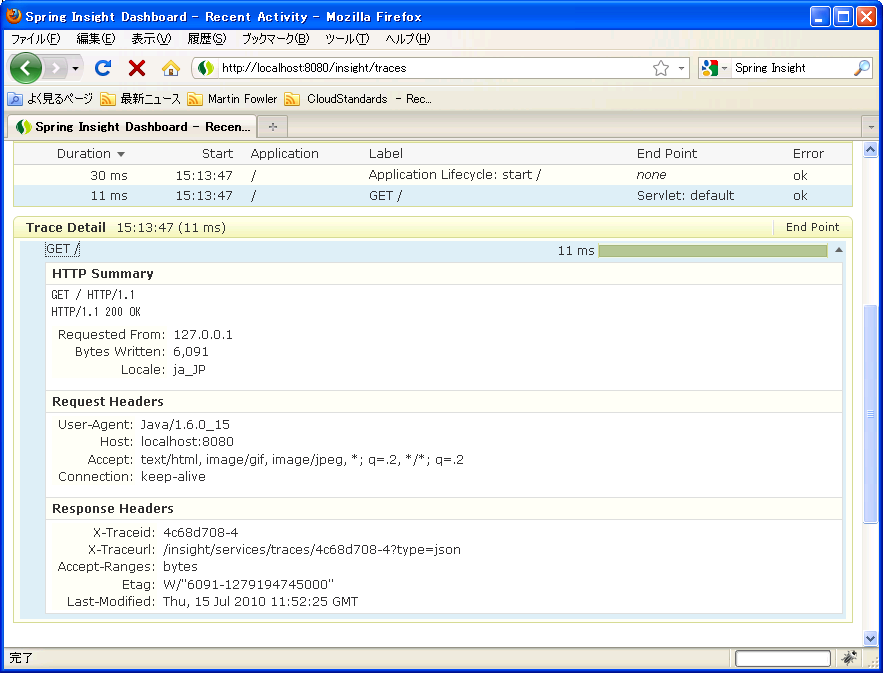Sort traces by End Point column header
Viewport: 883px width, 673px height.
tap(667, 154)
